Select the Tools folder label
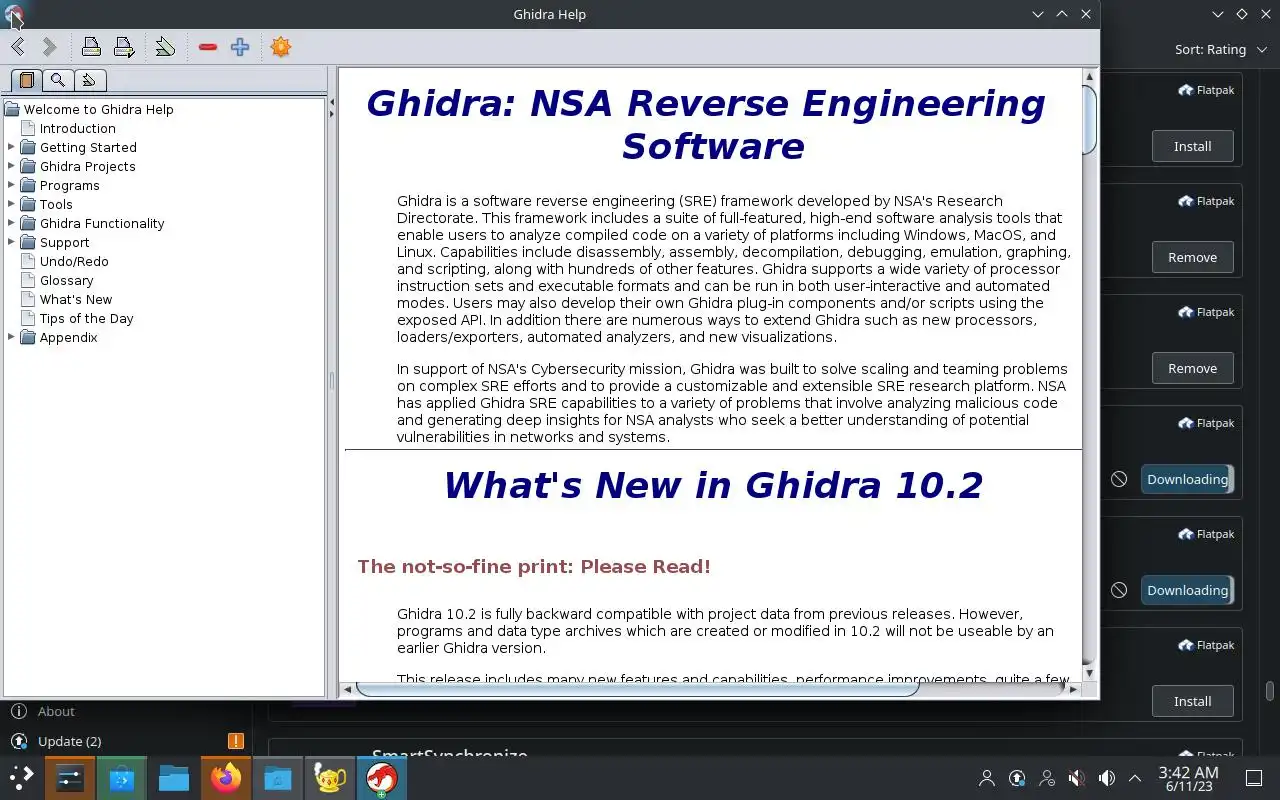Image resolution: width=1280 pixels, height=800 pixels. 56,204
